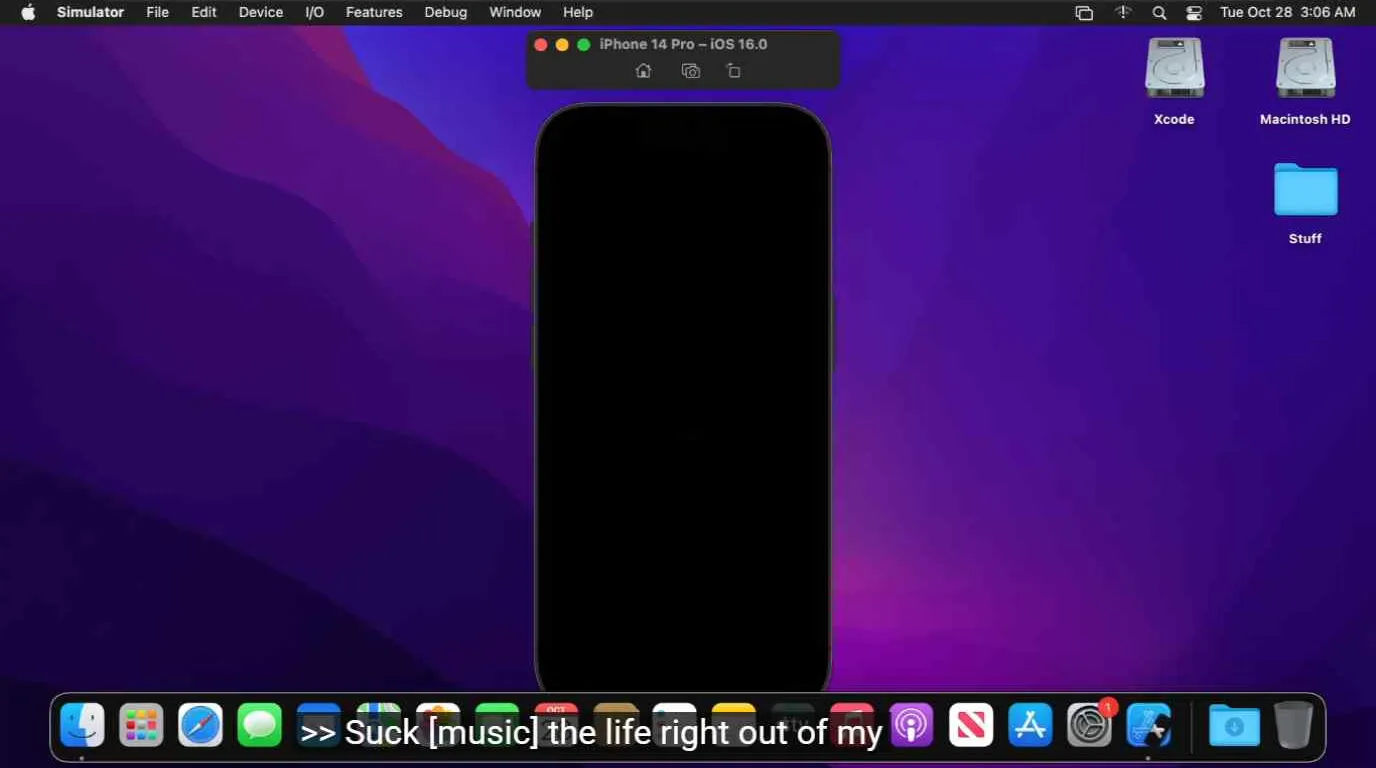Click the black iPhone simulator screen

[683, 398]
